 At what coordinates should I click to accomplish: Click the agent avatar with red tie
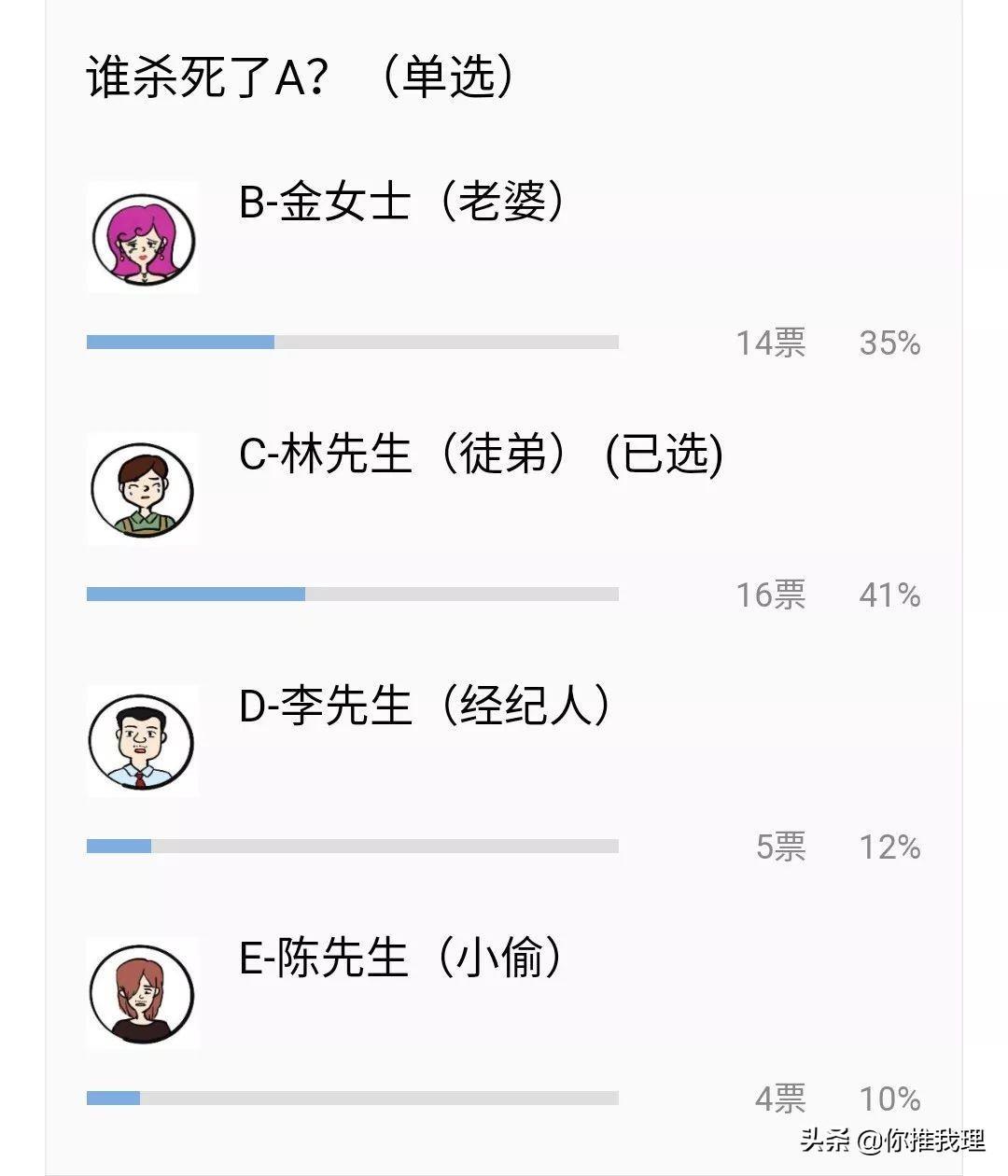143,742
